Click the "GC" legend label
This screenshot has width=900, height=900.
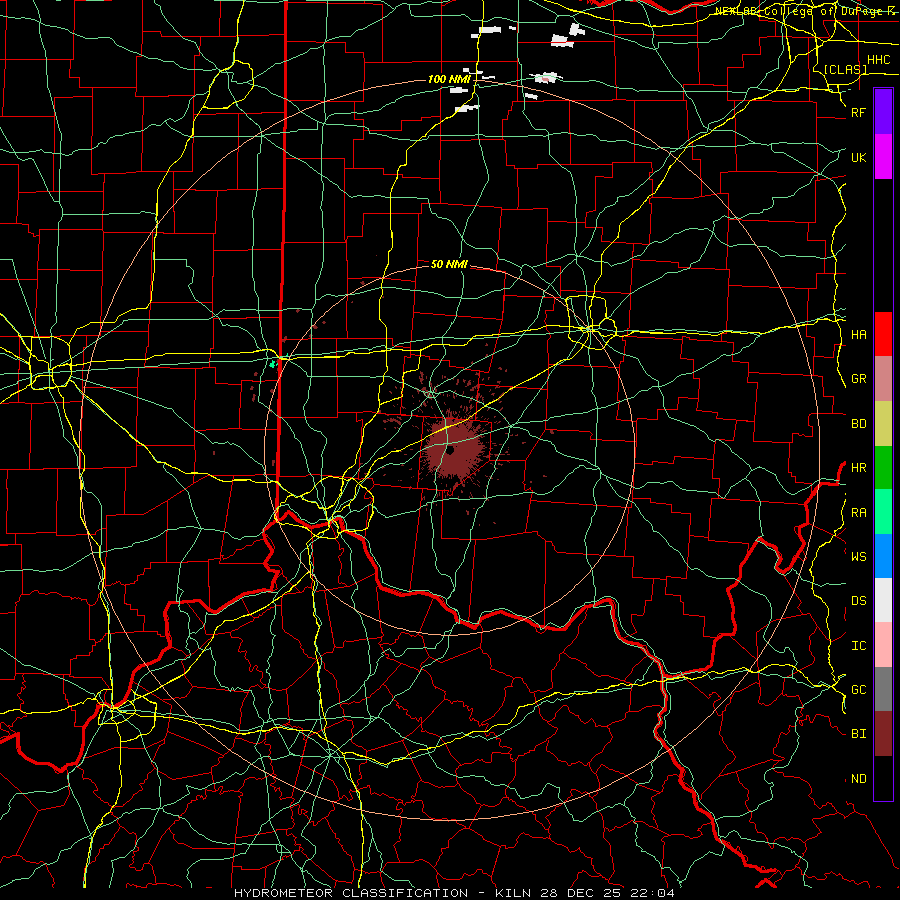(x=858, y=690)
